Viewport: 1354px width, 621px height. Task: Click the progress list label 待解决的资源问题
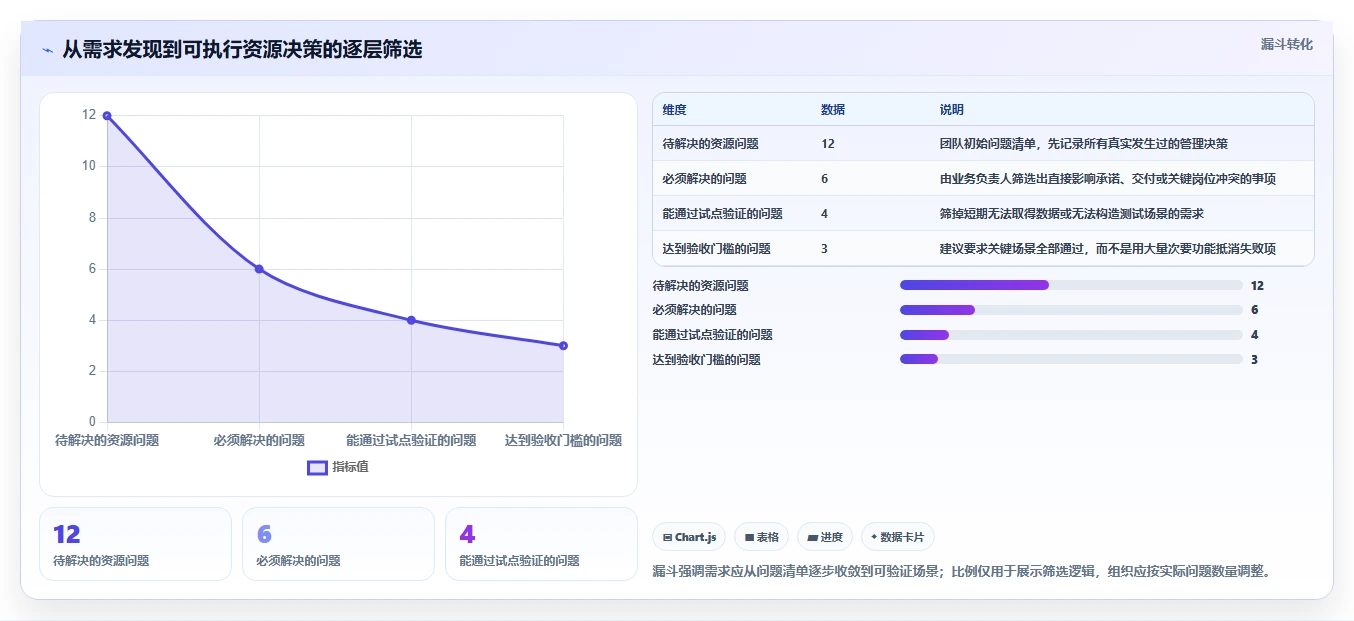pos(700,285)
